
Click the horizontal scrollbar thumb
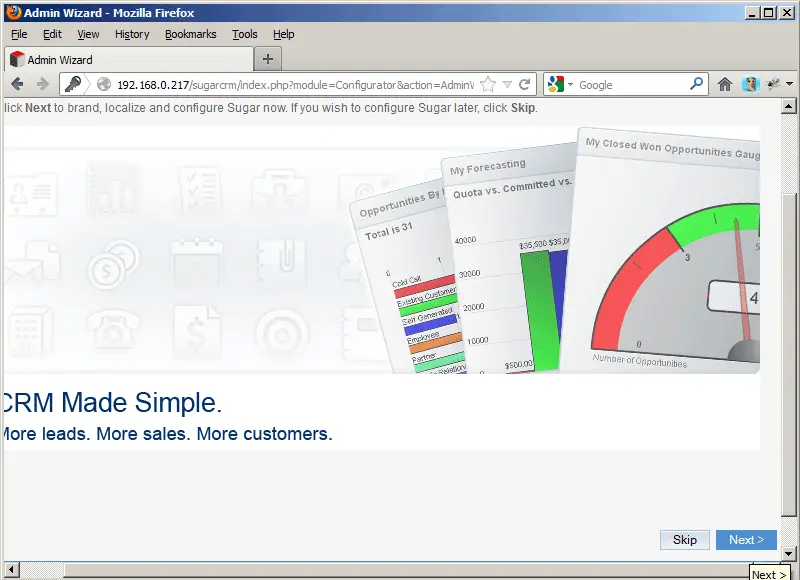(x=406, y=570)
